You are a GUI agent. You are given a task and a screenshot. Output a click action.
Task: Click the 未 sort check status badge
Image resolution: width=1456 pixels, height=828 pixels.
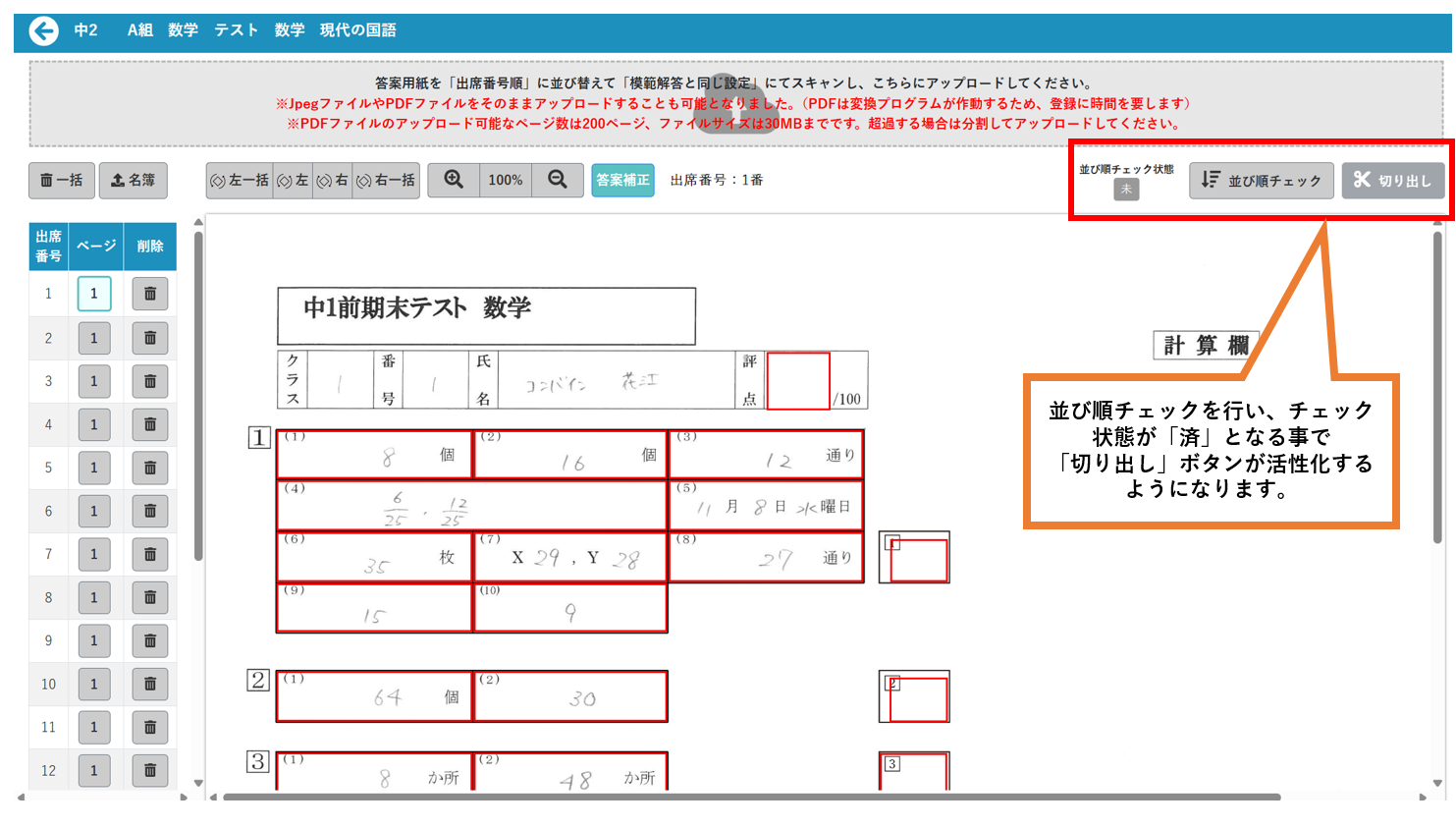click(1126, 189)
